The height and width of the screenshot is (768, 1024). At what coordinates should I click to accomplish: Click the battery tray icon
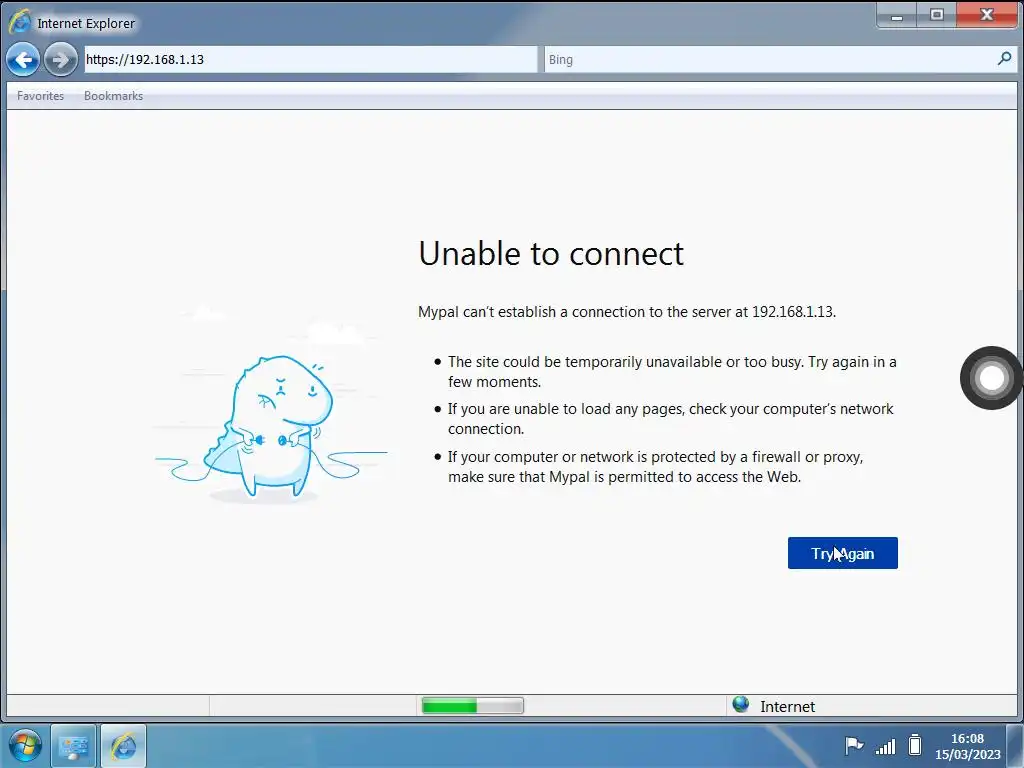point(915,744)
